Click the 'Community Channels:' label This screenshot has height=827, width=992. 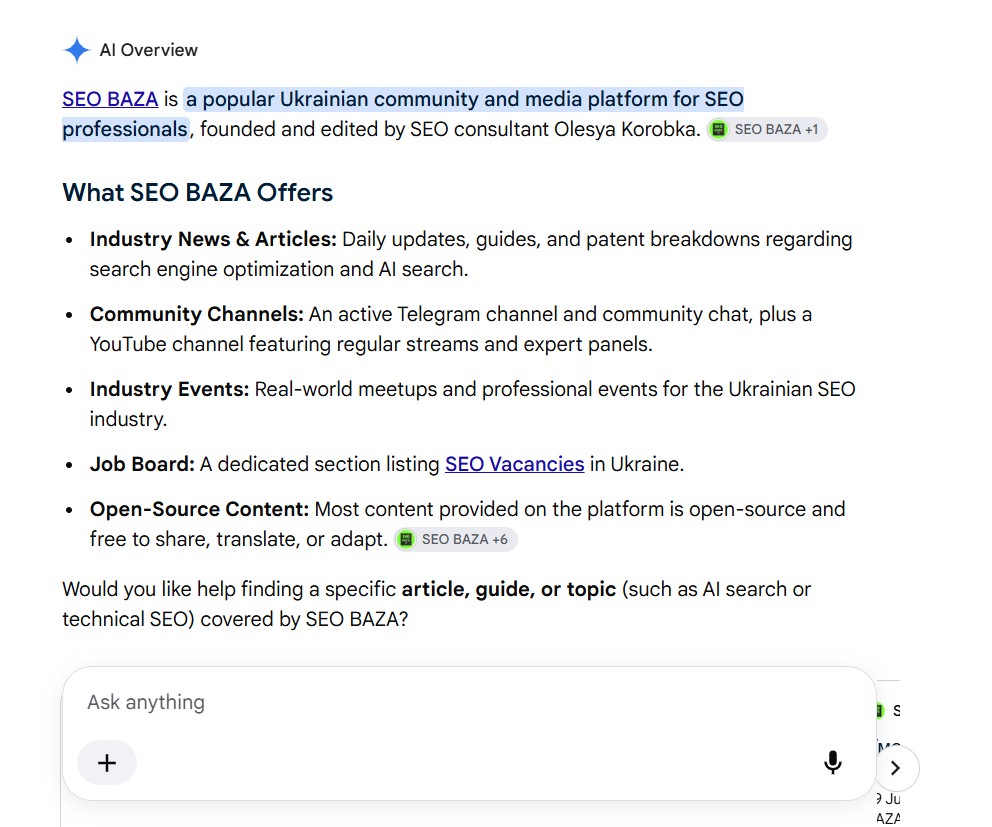(x=197, y=314)
